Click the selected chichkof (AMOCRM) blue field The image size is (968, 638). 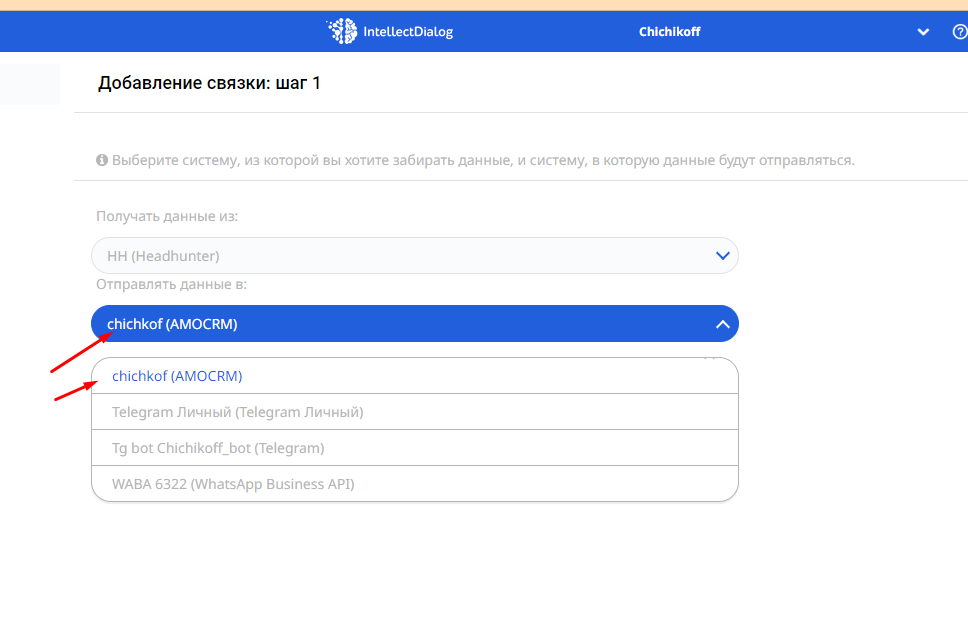pos(400,324)
